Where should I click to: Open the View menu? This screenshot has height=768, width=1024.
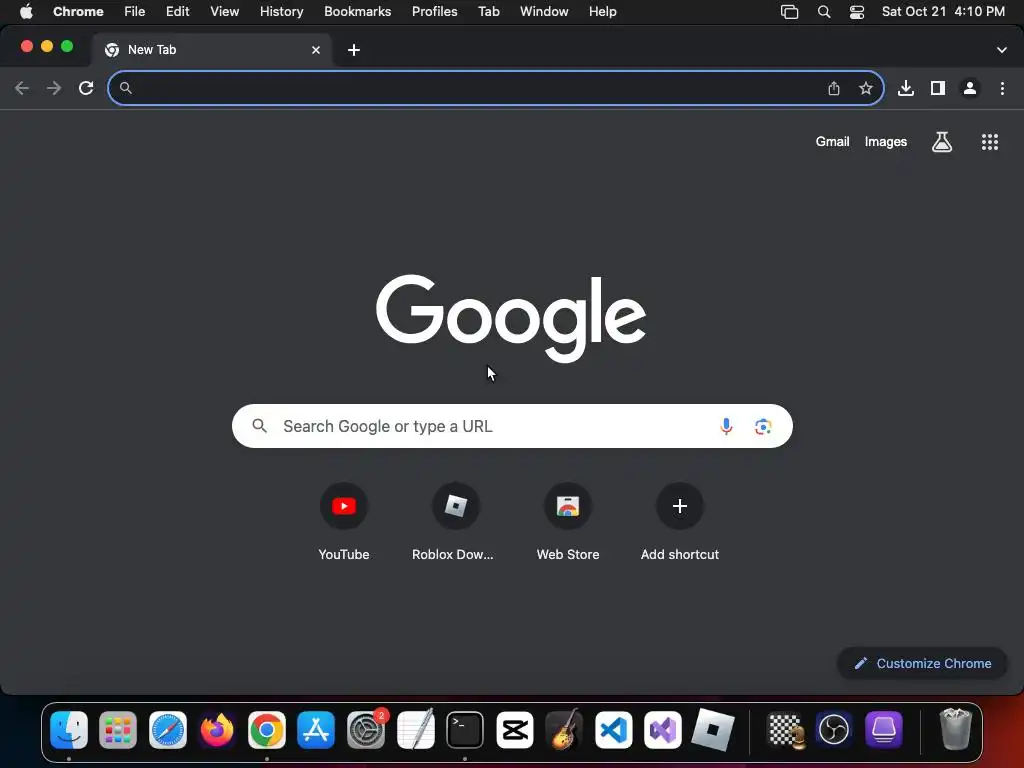(x=225, y=12)
